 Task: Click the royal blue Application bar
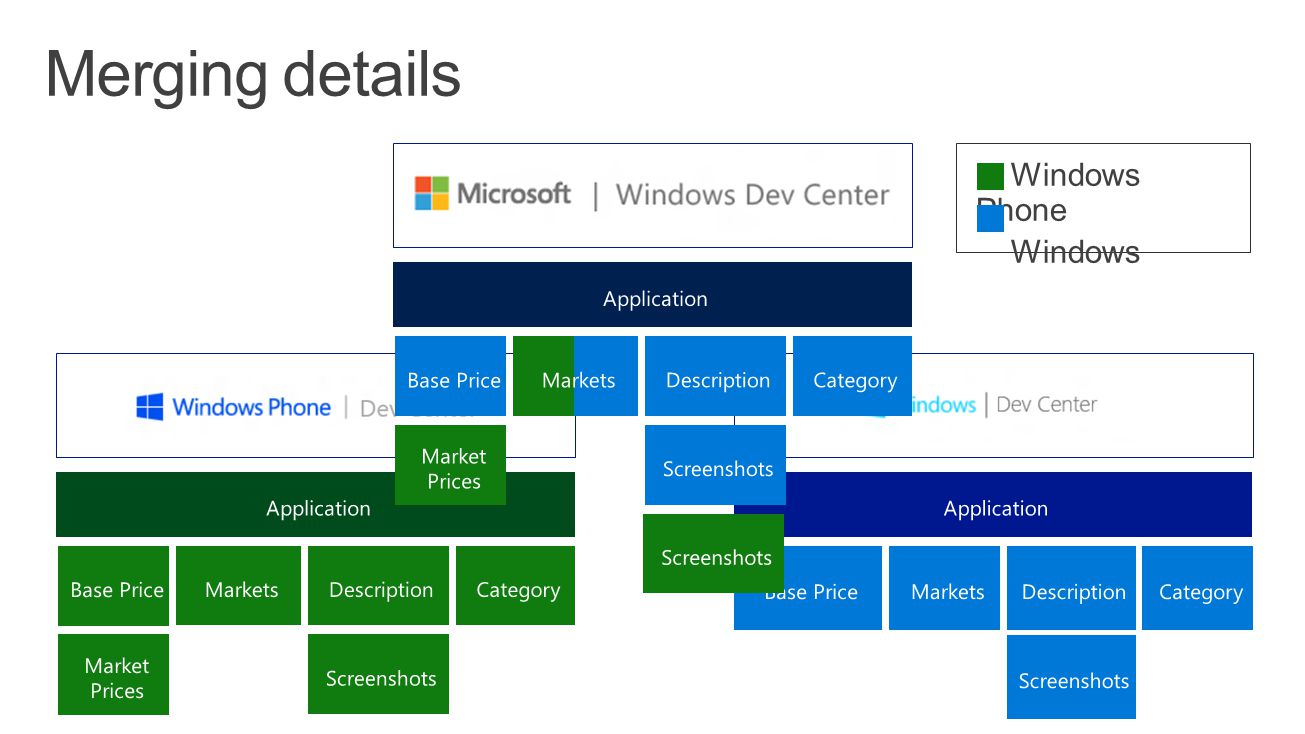click(993, 504)
